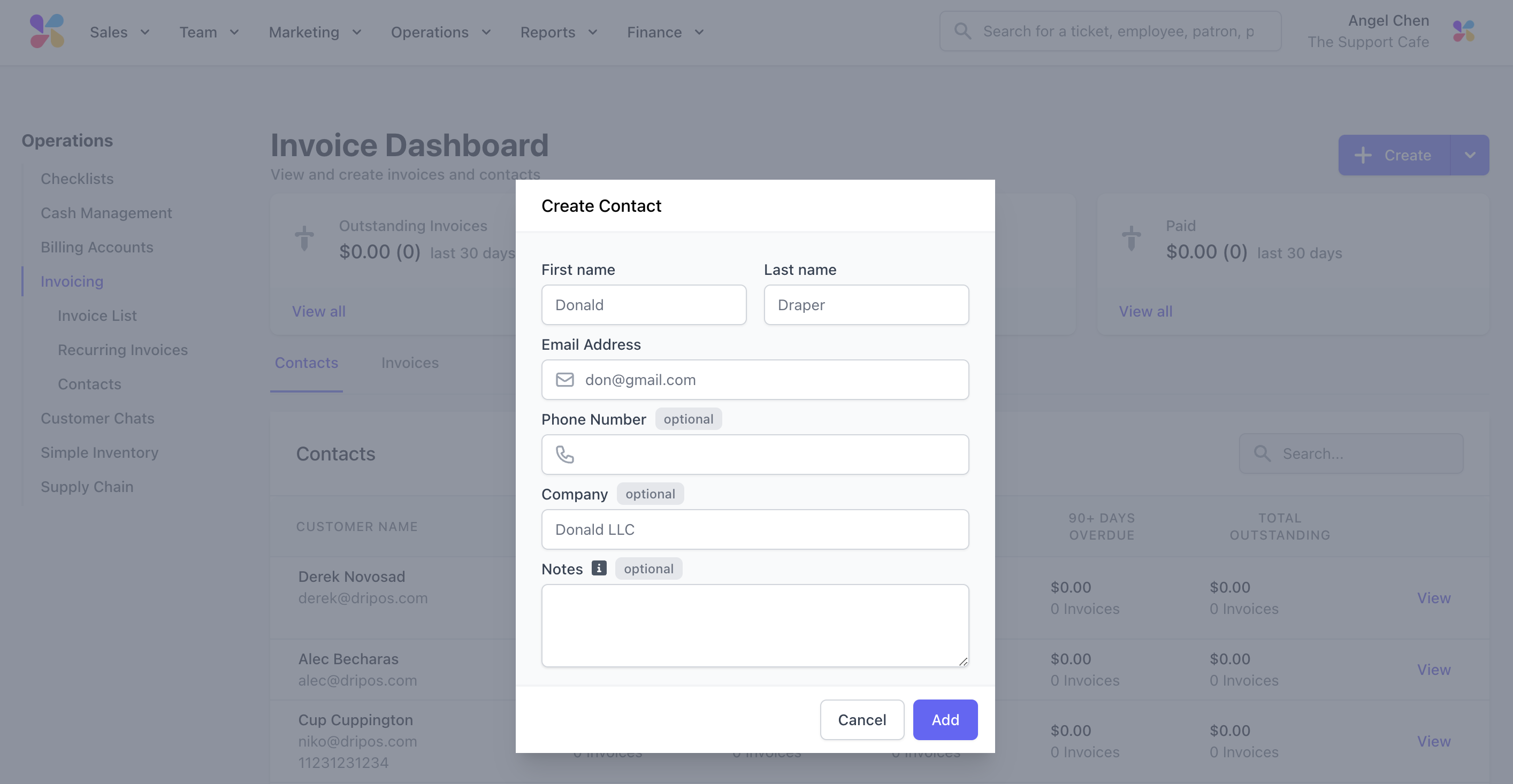This screenshot has height=784, width=1513.
Task: Select the Contacts tab
Action: pos(307,363)
